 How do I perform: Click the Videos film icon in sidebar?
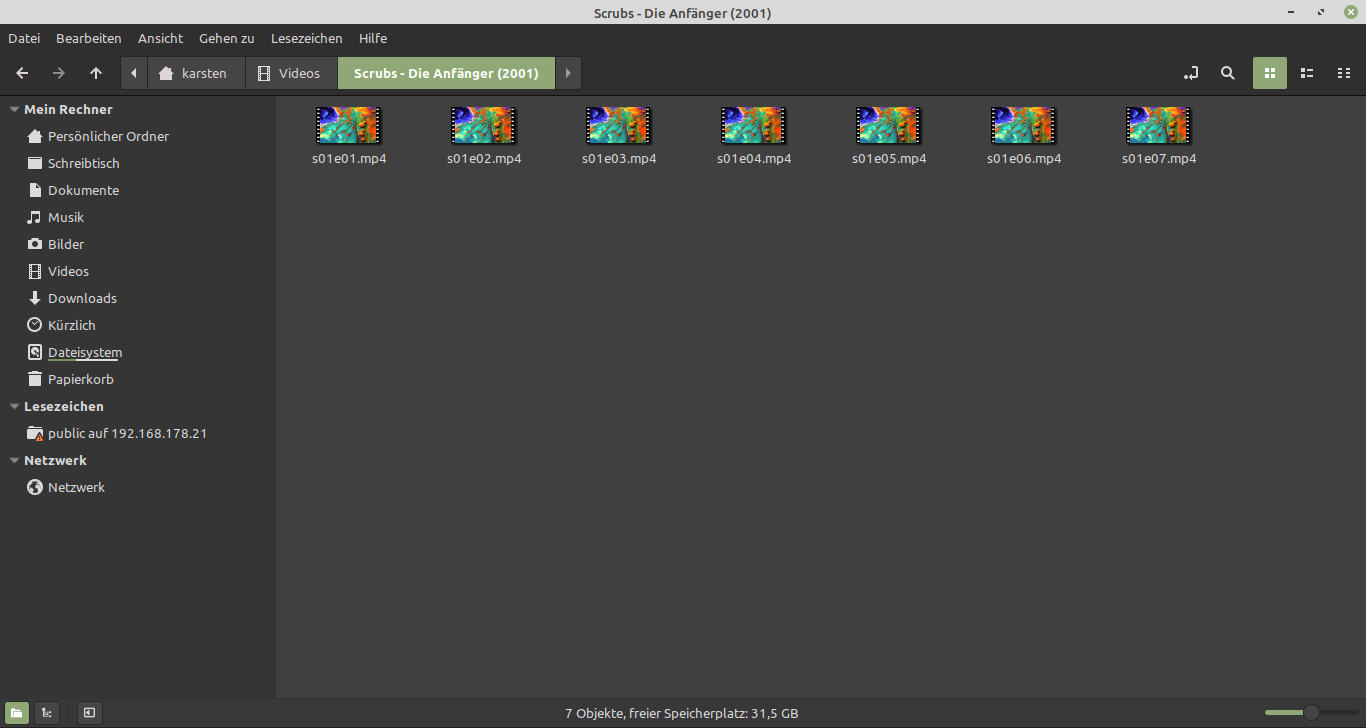click(35, 271)
